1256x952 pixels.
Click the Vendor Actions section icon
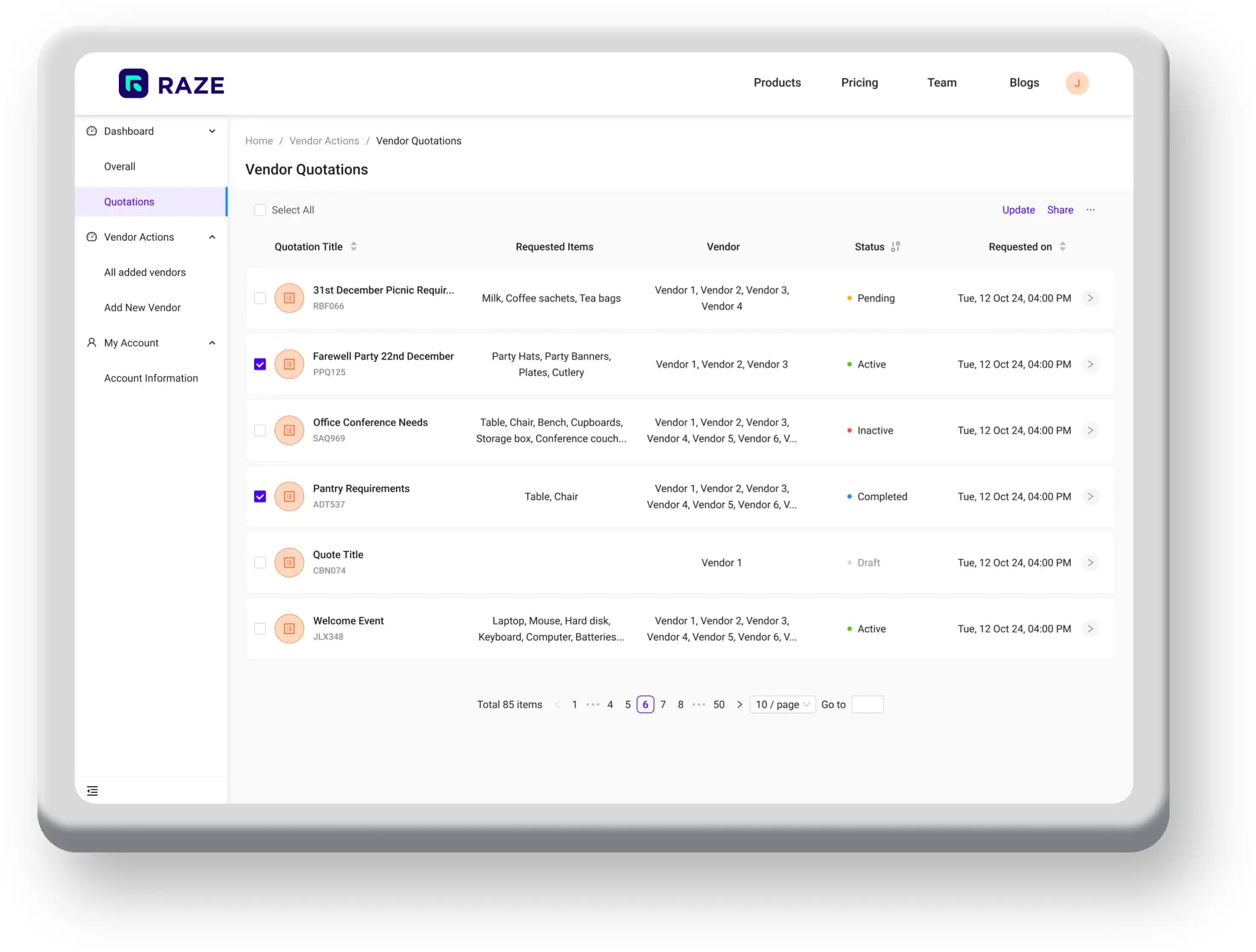(x=92, y=237)
